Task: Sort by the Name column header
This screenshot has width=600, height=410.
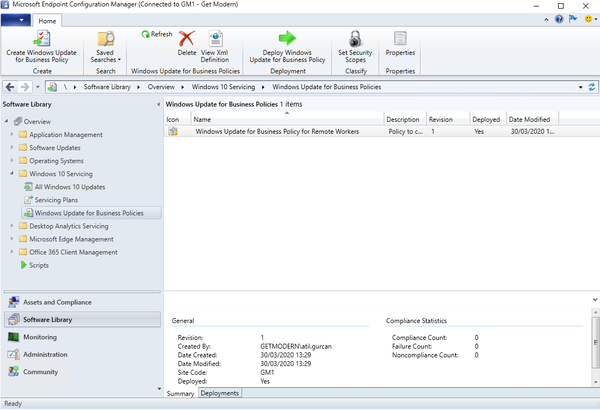Action: 287,119
